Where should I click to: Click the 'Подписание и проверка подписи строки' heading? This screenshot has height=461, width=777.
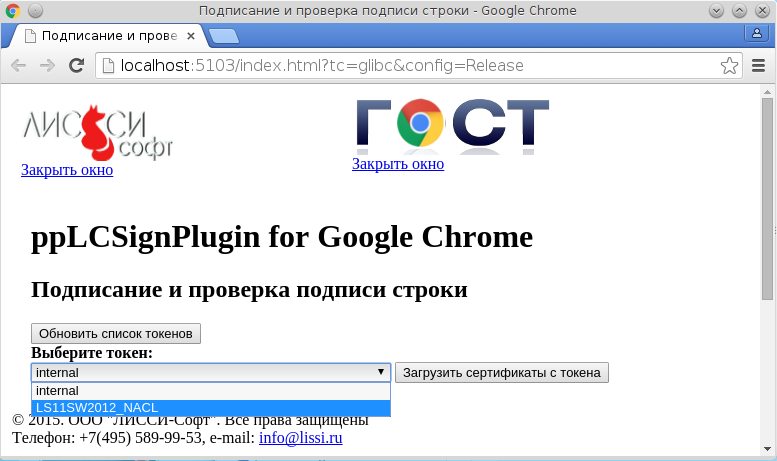249,289
